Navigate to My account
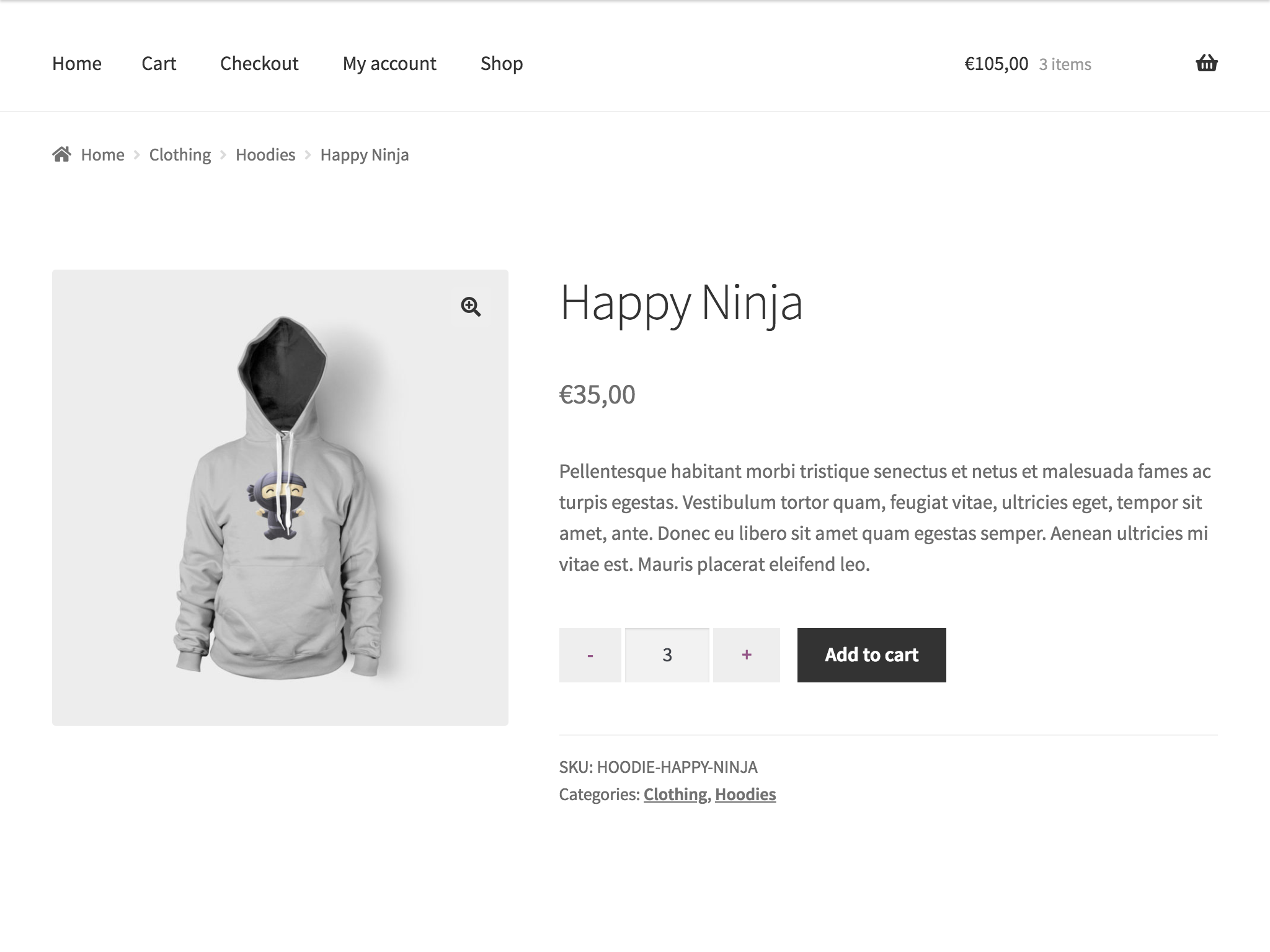 coord(389,63)
